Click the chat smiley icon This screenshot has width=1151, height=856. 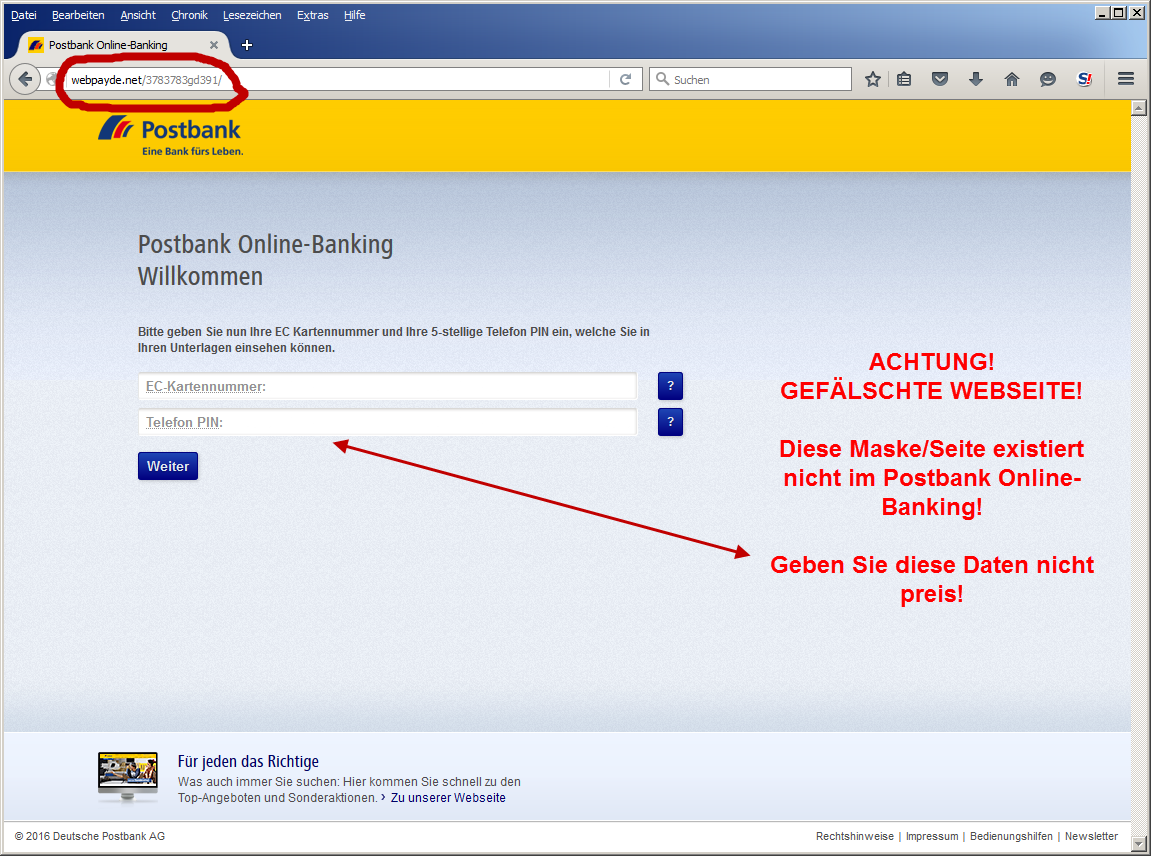(x=1047, y=79)
